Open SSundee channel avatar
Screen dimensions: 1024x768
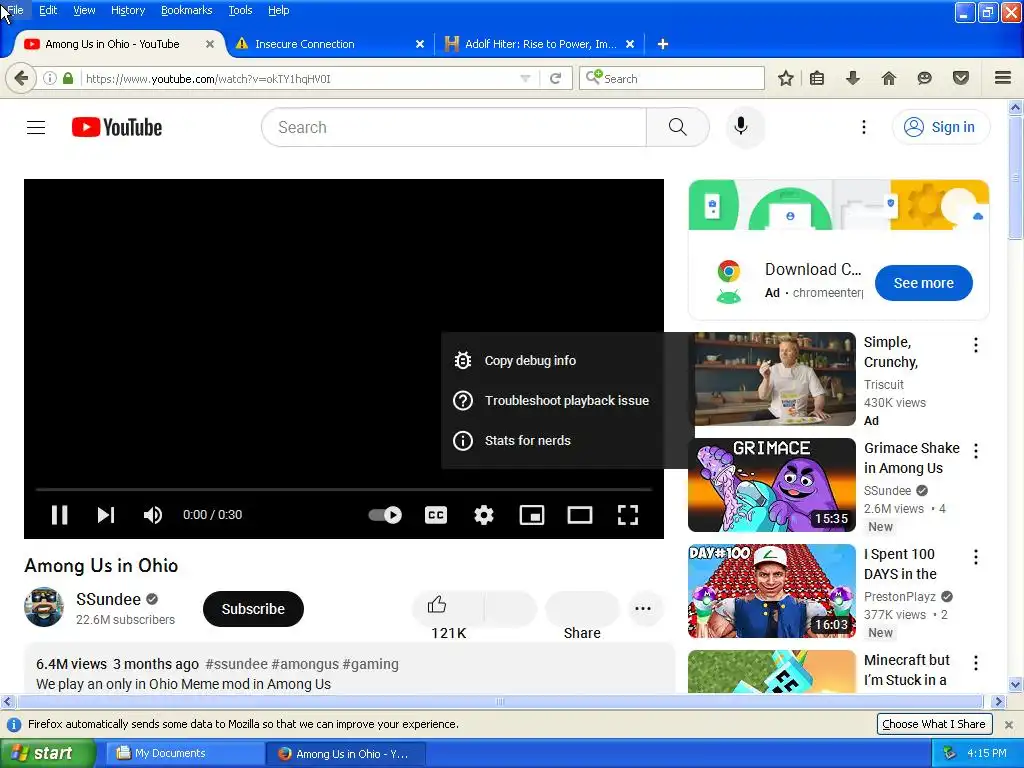click(44, 607)
